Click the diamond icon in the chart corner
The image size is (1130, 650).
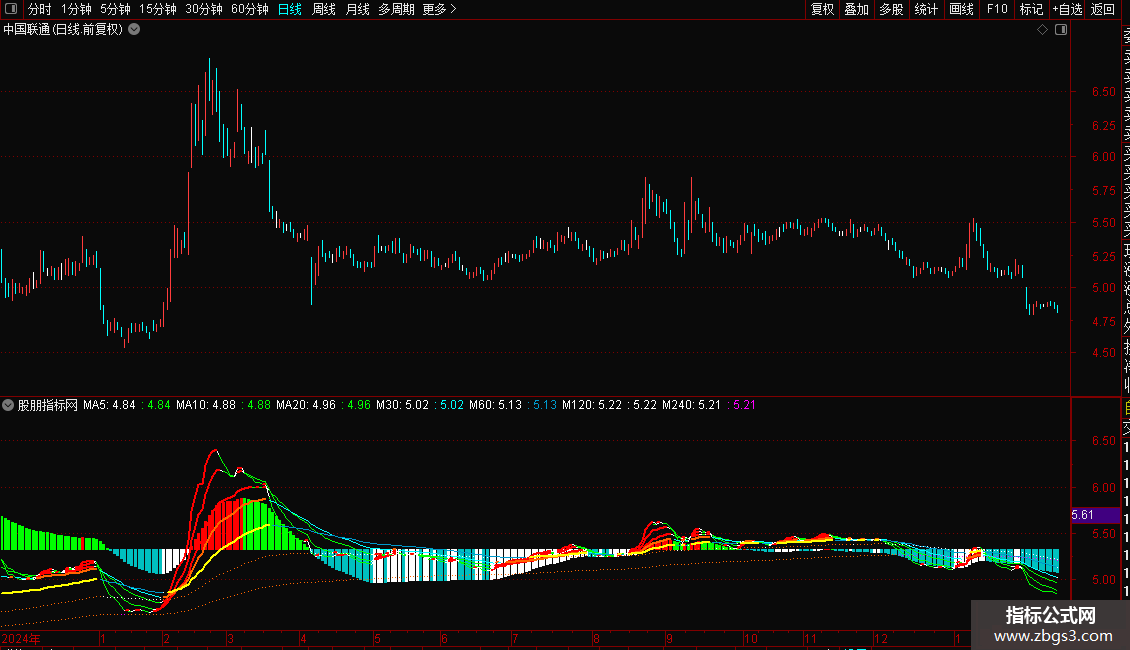(x=1042, y=30)
